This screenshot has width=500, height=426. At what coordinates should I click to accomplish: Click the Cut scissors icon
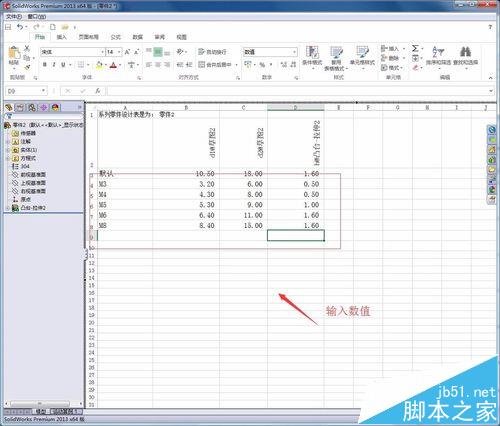tap(27, 49)
